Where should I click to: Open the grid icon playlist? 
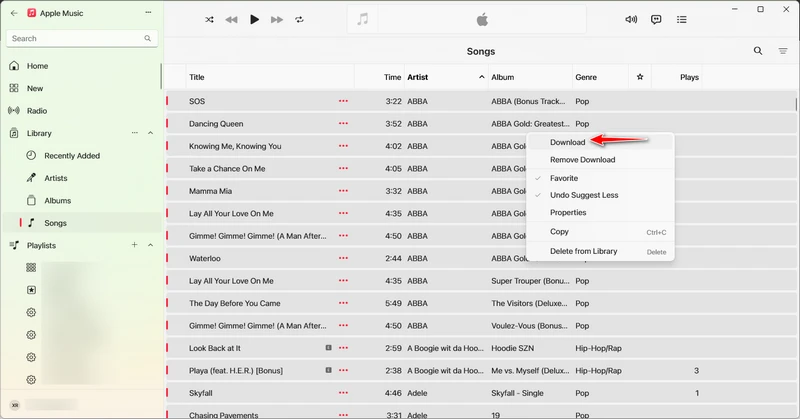coord(31,267)
